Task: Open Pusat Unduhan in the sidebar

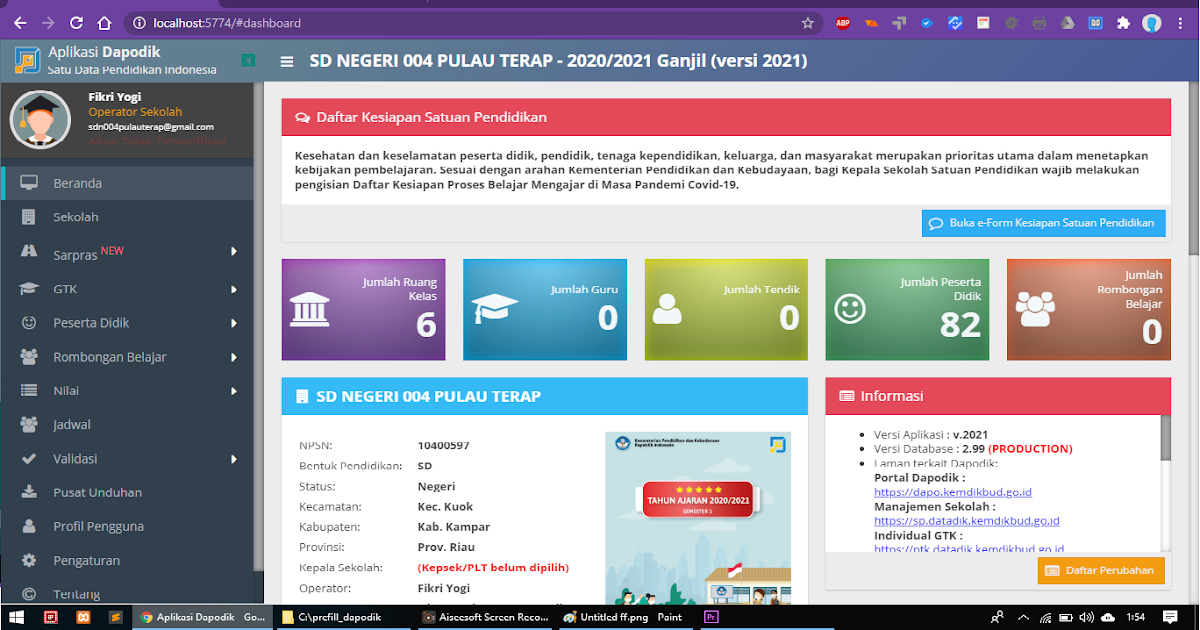Action: pyautogui.click(x=127, y=493)
